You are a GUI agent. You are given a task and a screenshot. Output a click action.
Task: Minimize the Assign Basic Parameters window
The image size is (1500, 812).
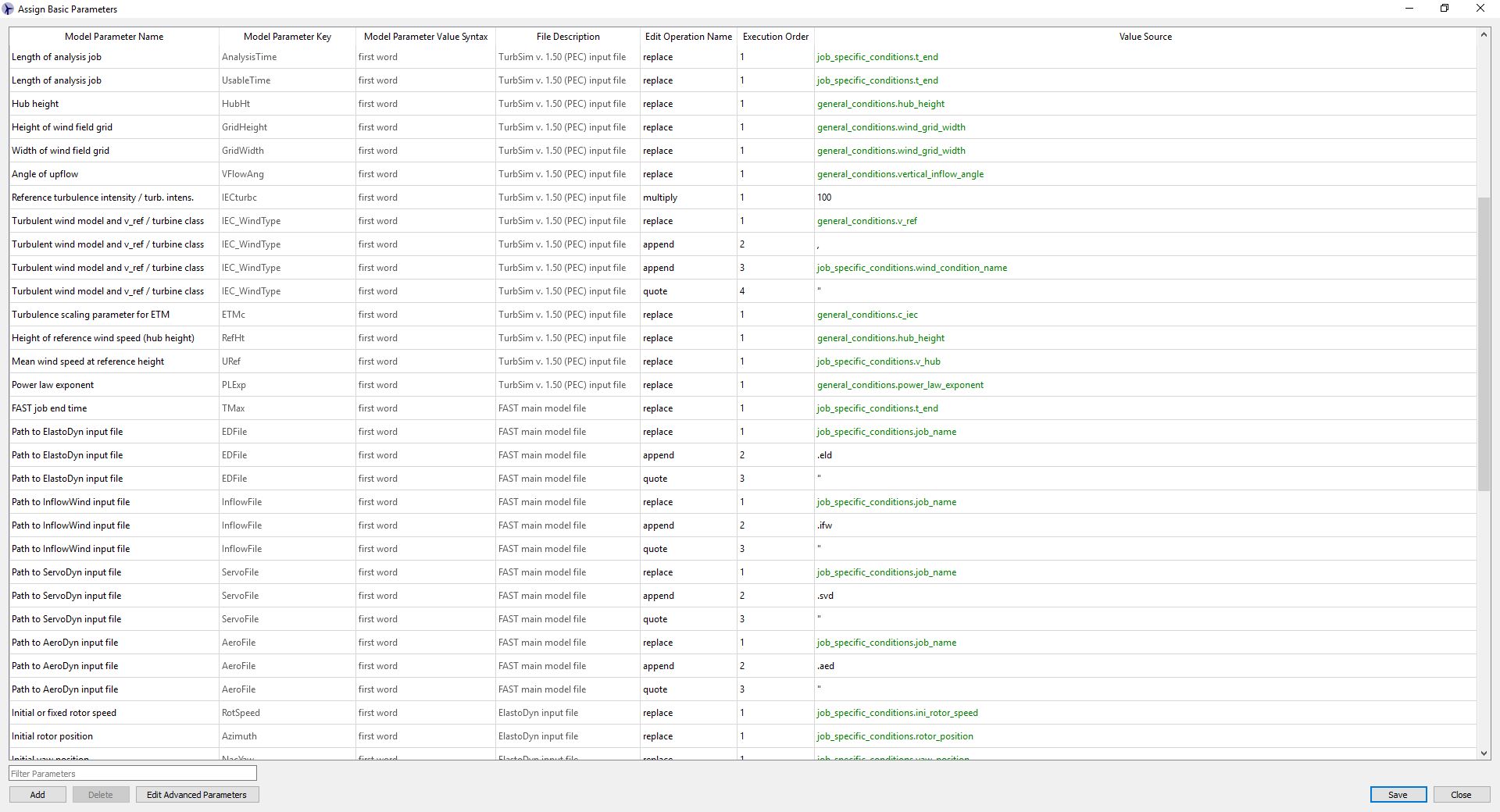(x=1409, y=9)
